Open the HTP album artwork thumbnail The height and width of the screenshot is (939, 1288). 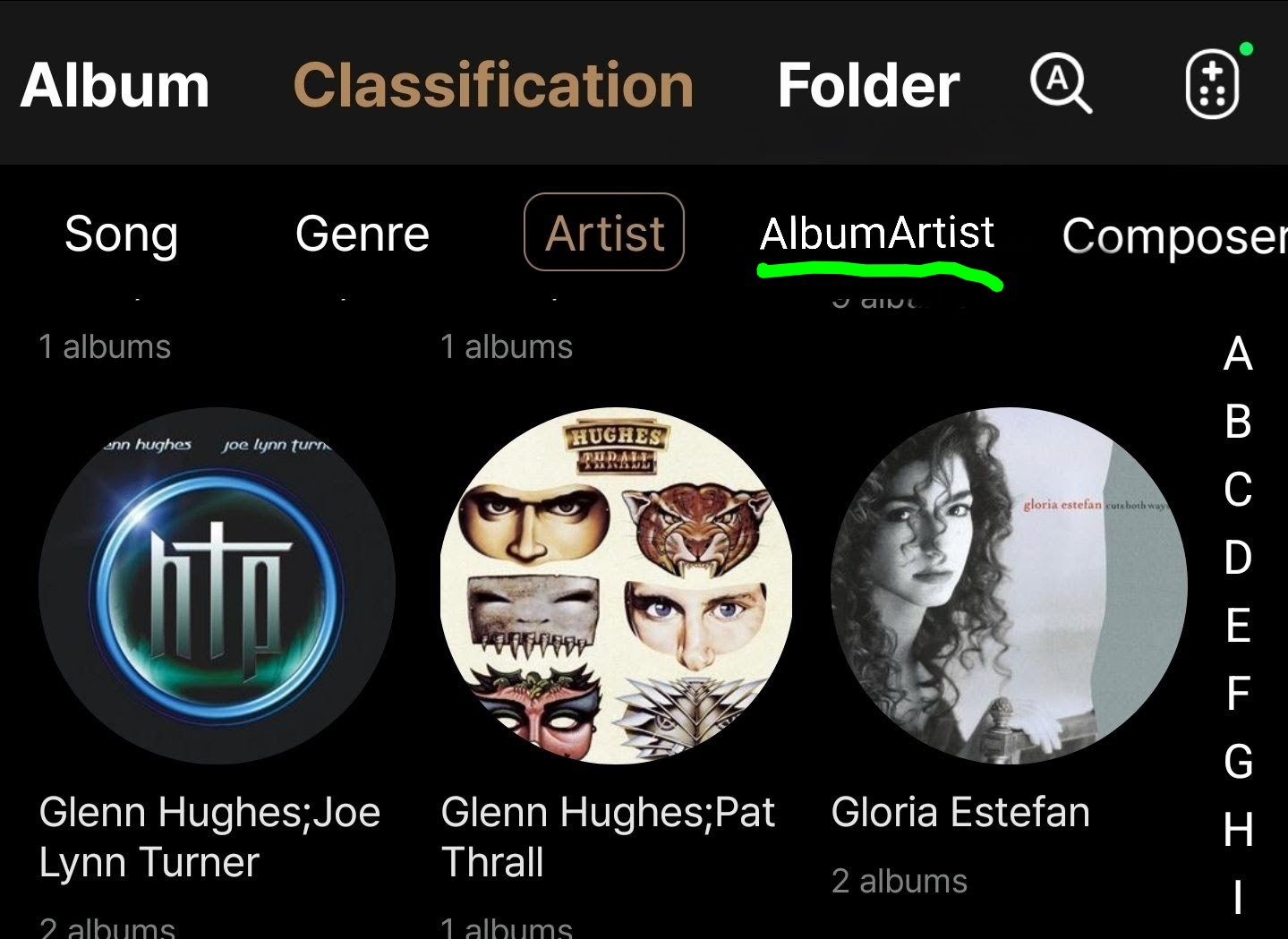(217, 585)
